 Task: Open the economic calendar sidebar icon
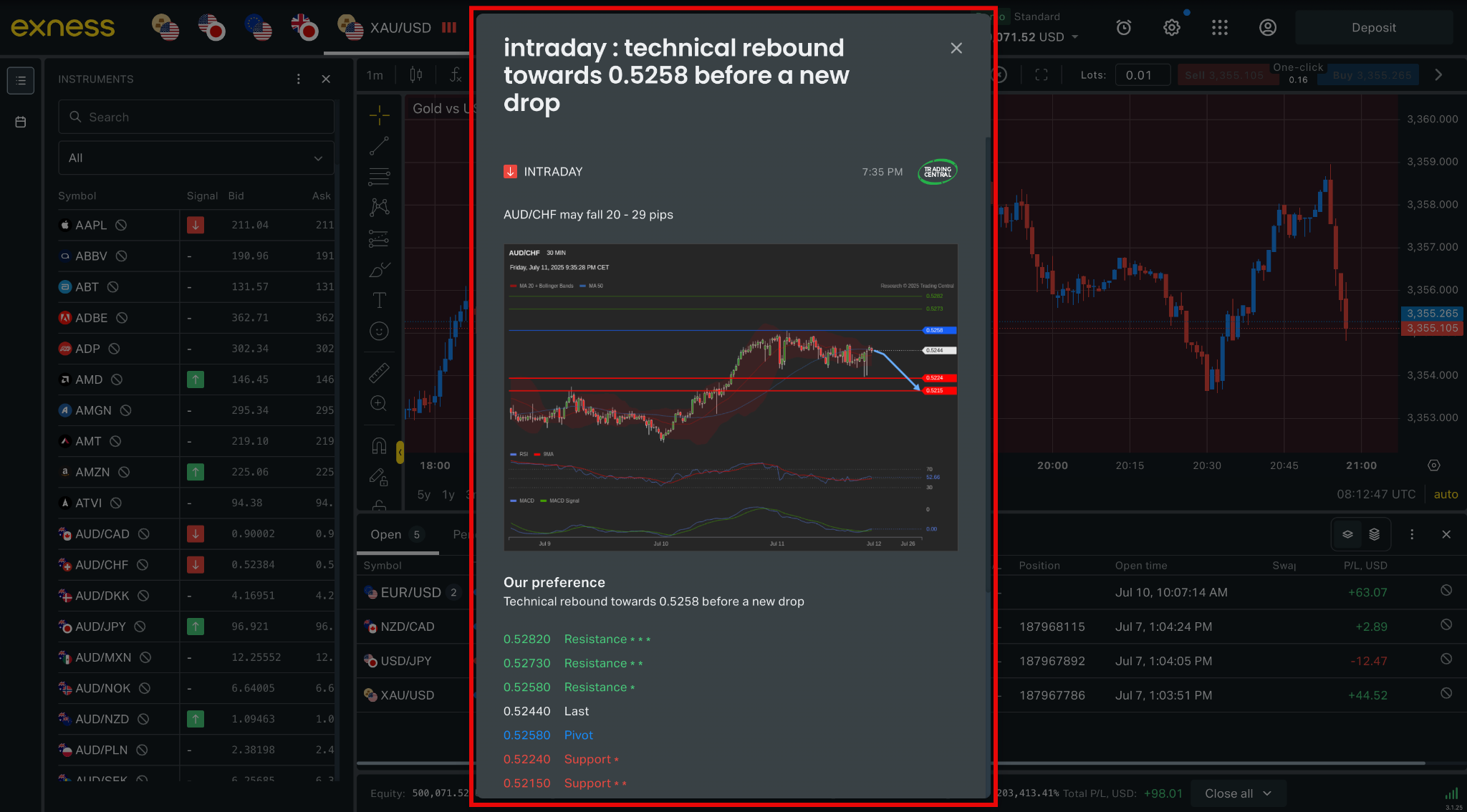pos(21,122)
